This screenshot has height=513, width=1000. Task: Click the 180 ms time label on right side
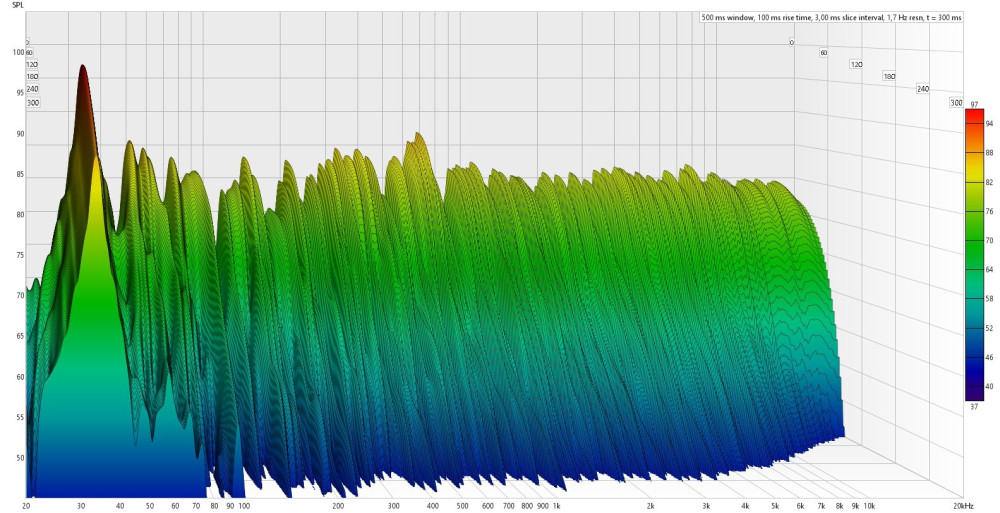(889, 76)
